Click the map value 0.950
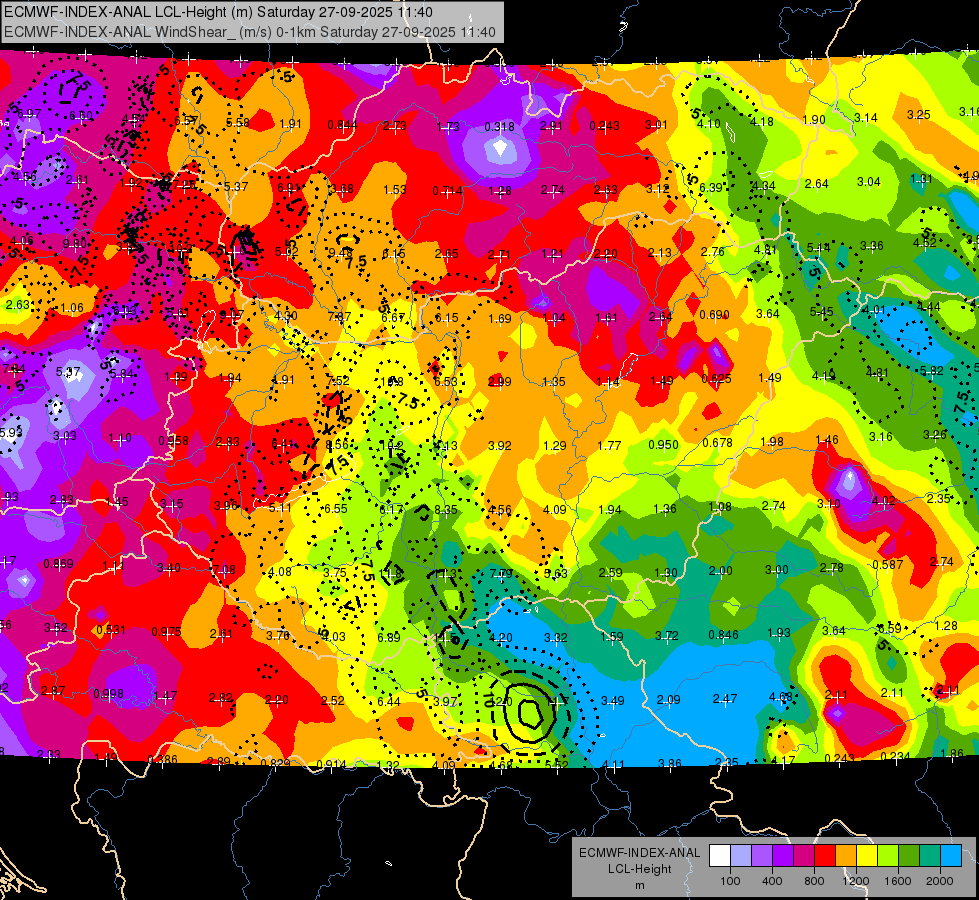Image resolution: width=979 pixels, height=900 pixels. click(663, 445)
